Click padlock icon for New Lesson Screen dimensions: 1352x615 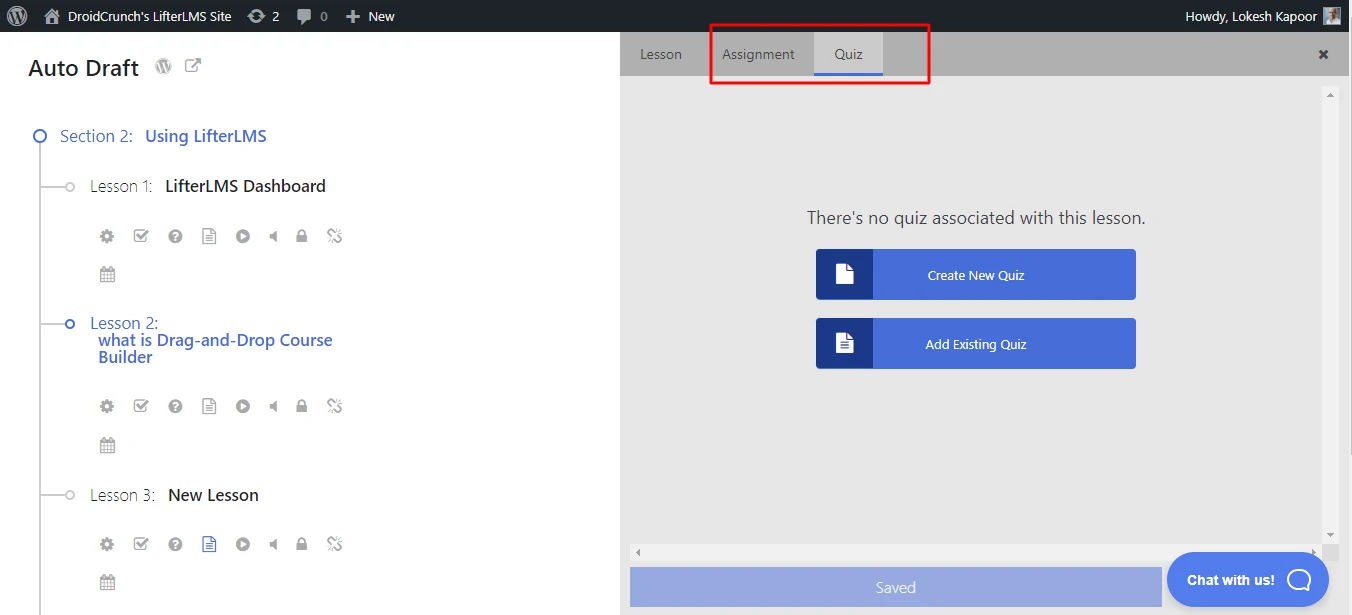[302, 545]
